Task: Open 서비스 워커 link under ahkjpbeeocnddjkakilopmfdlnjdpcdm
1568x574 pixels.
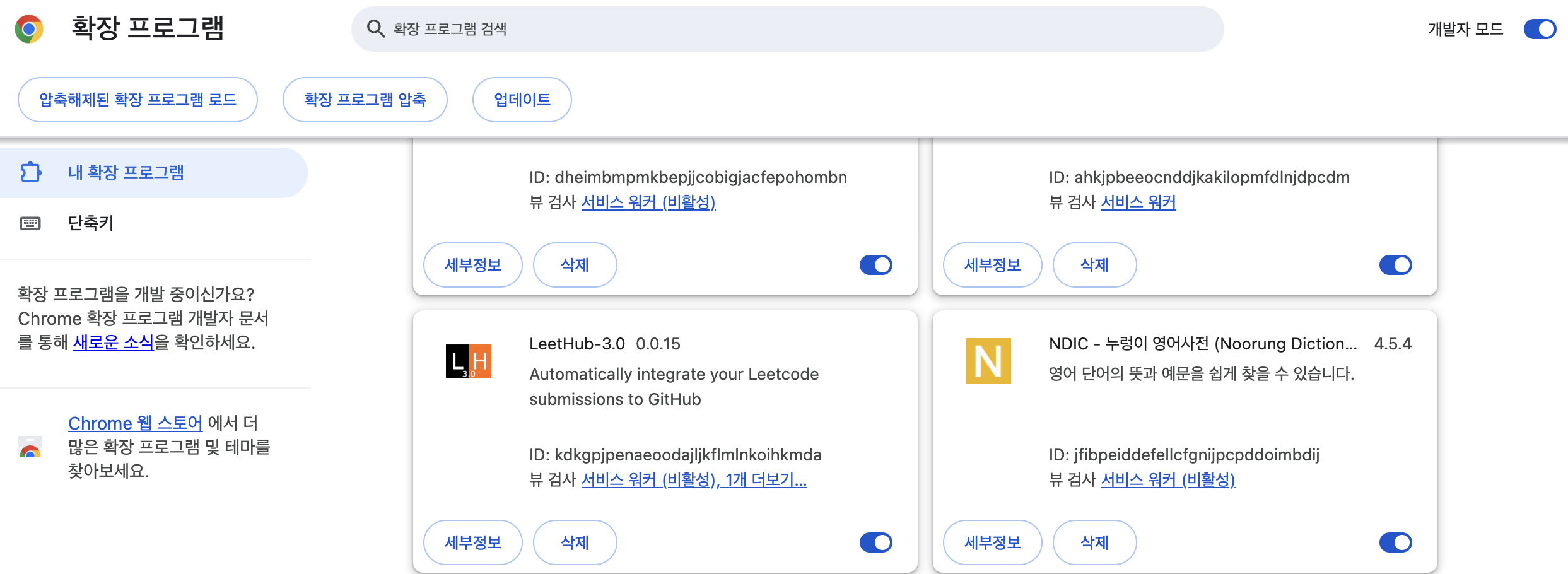Action: pos(1138,202)
